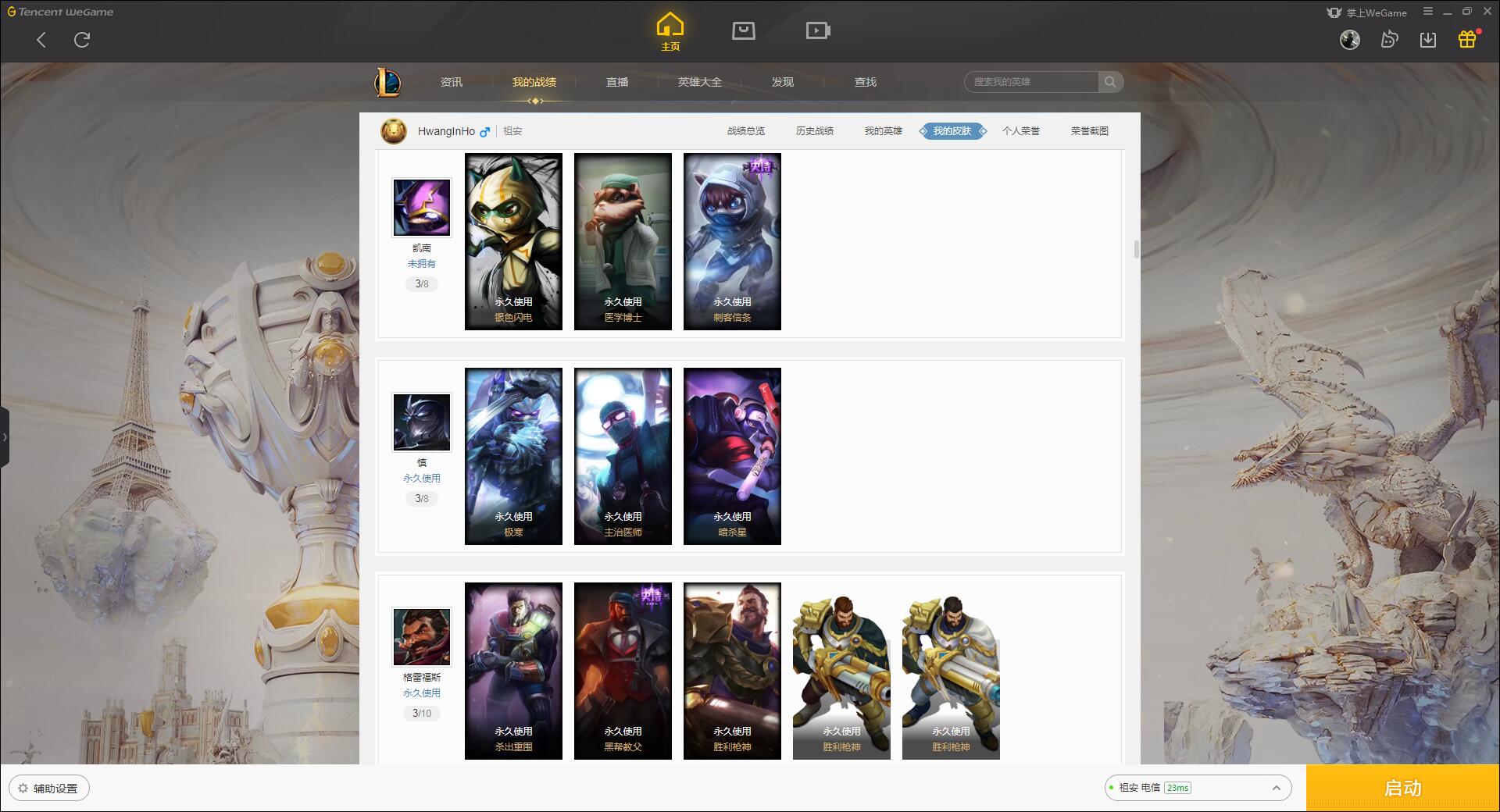Click the 格雷福斯 champion portrait

pyautogui.click(x=422, y=637)
